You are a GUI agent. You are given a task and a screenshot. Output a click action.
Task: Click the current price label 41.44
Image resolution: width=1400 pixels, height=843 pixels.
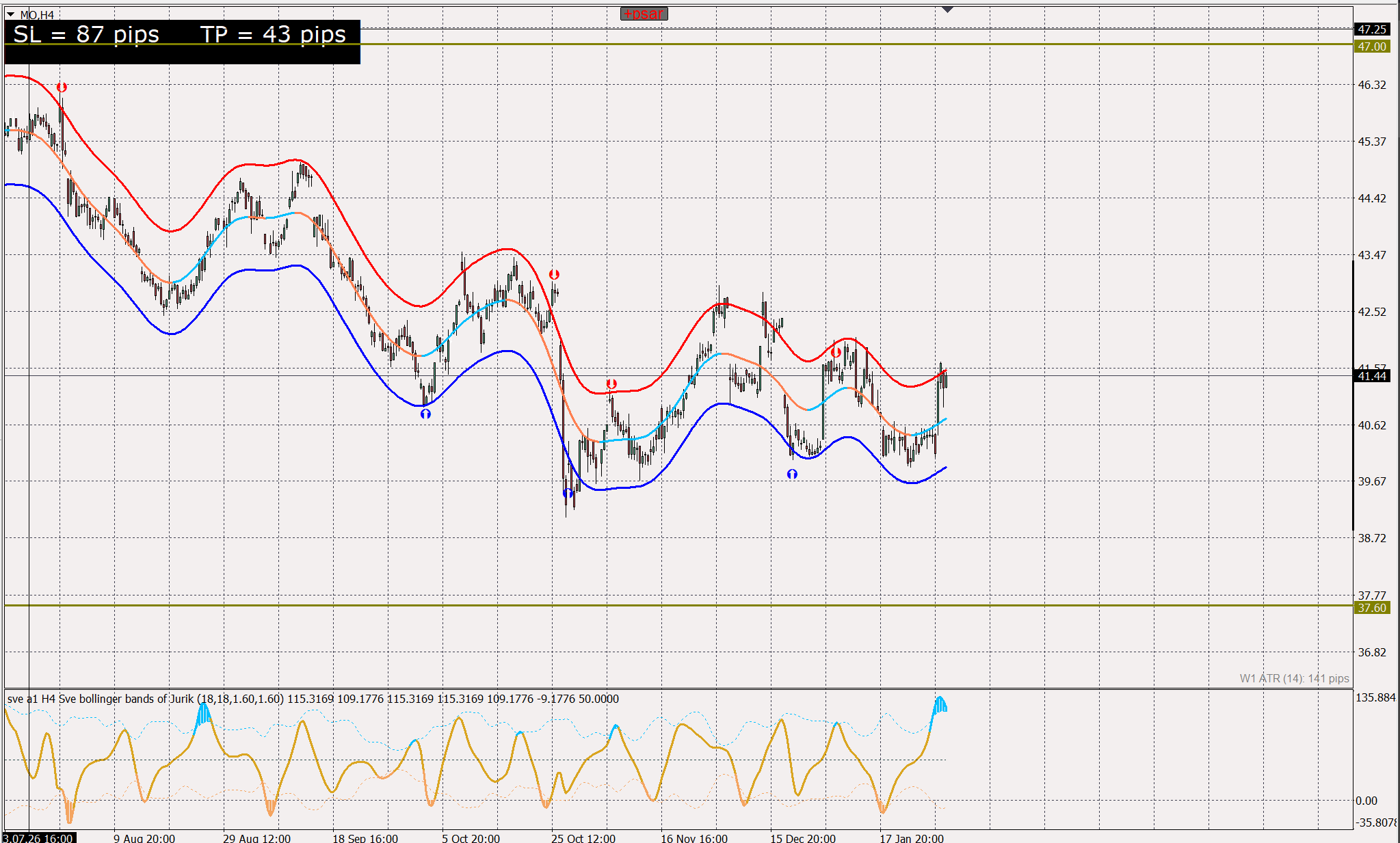pos(1372,376)
